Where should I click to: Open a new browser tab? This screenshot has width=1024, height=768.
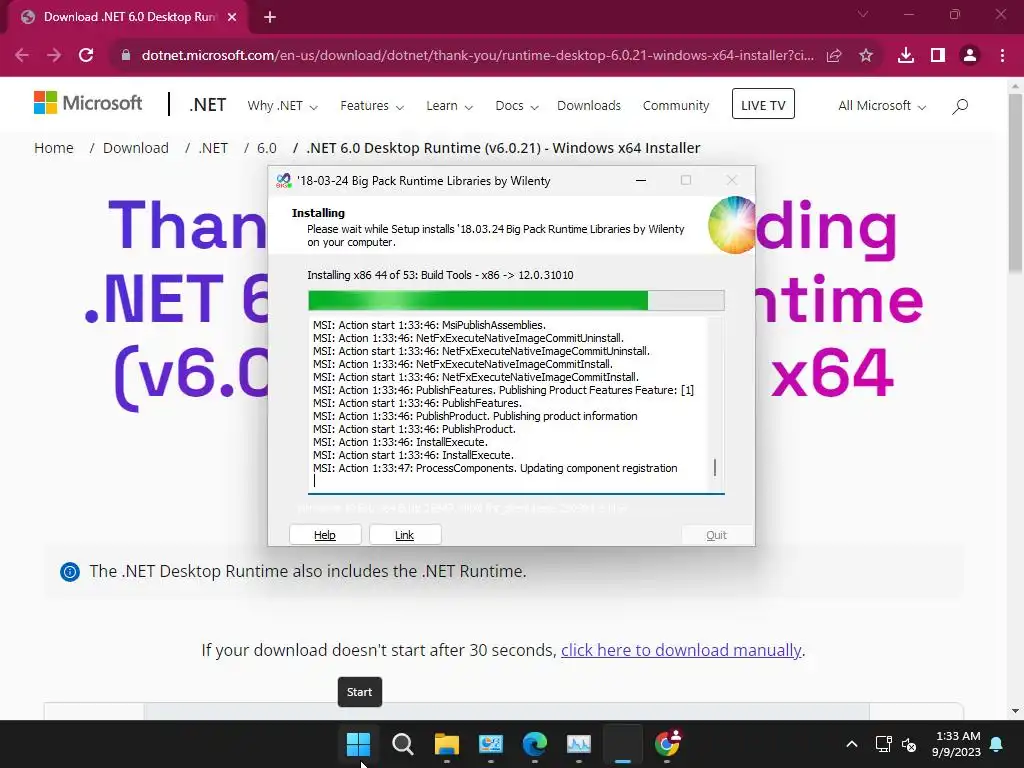point(270,17)
